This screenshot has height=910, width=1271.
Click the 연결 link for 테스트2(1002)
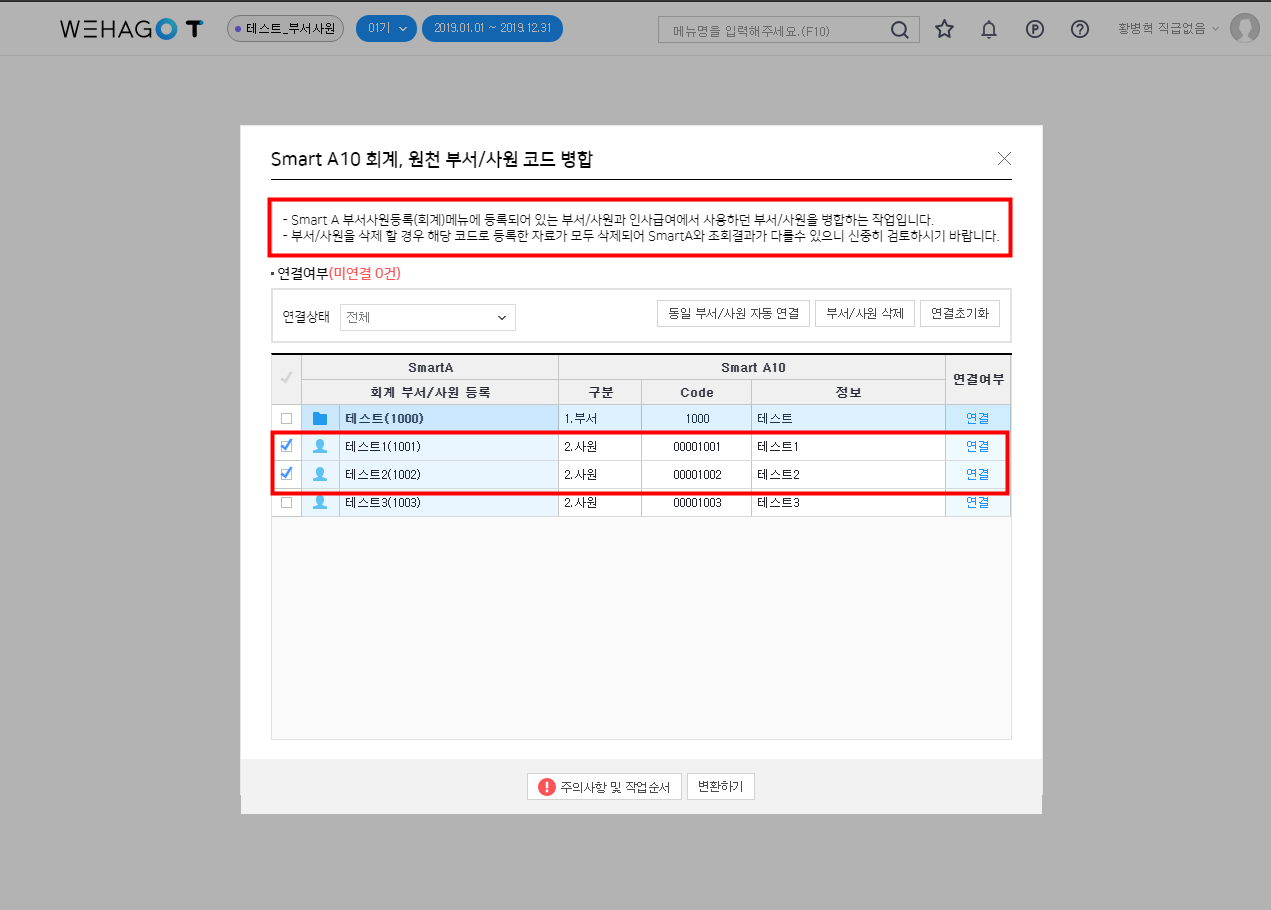coord(977,474)
